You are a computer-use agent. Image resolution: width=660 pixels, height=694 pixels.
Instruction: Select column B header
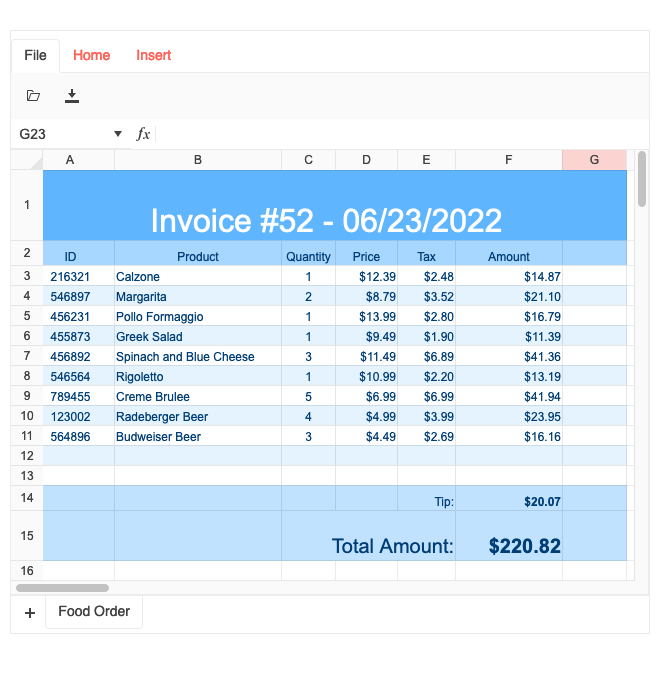click(x=198, y=160)
